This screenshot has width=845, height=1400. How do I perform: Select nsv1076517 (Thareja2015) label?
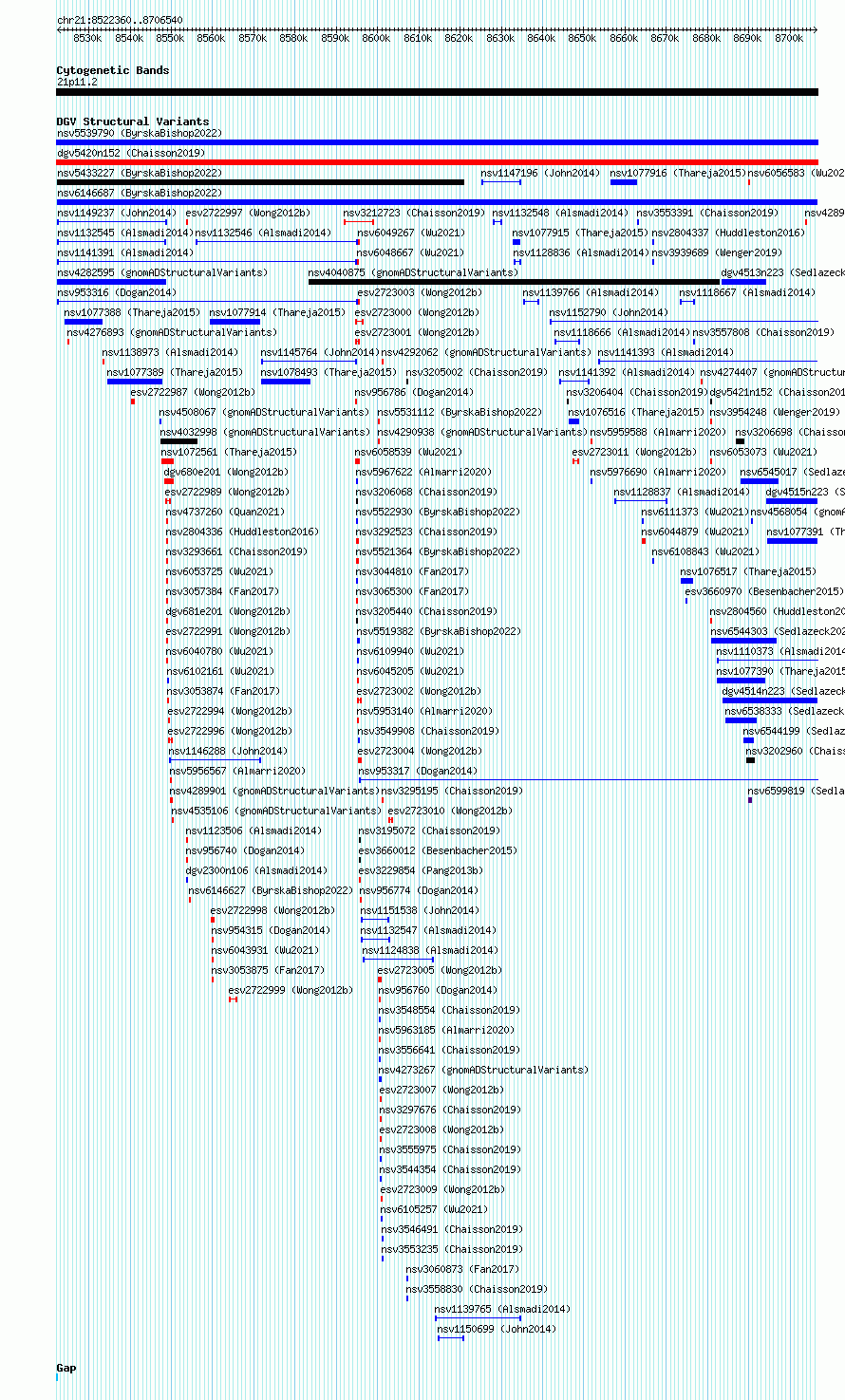click(748, 571)
